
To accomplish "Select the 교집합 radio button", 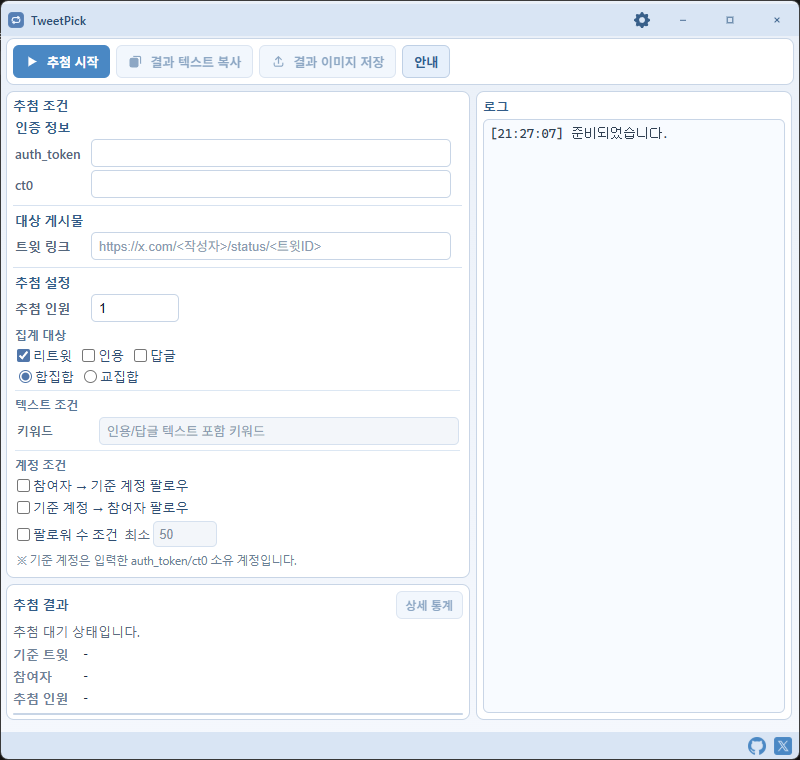I will point(91,376).
